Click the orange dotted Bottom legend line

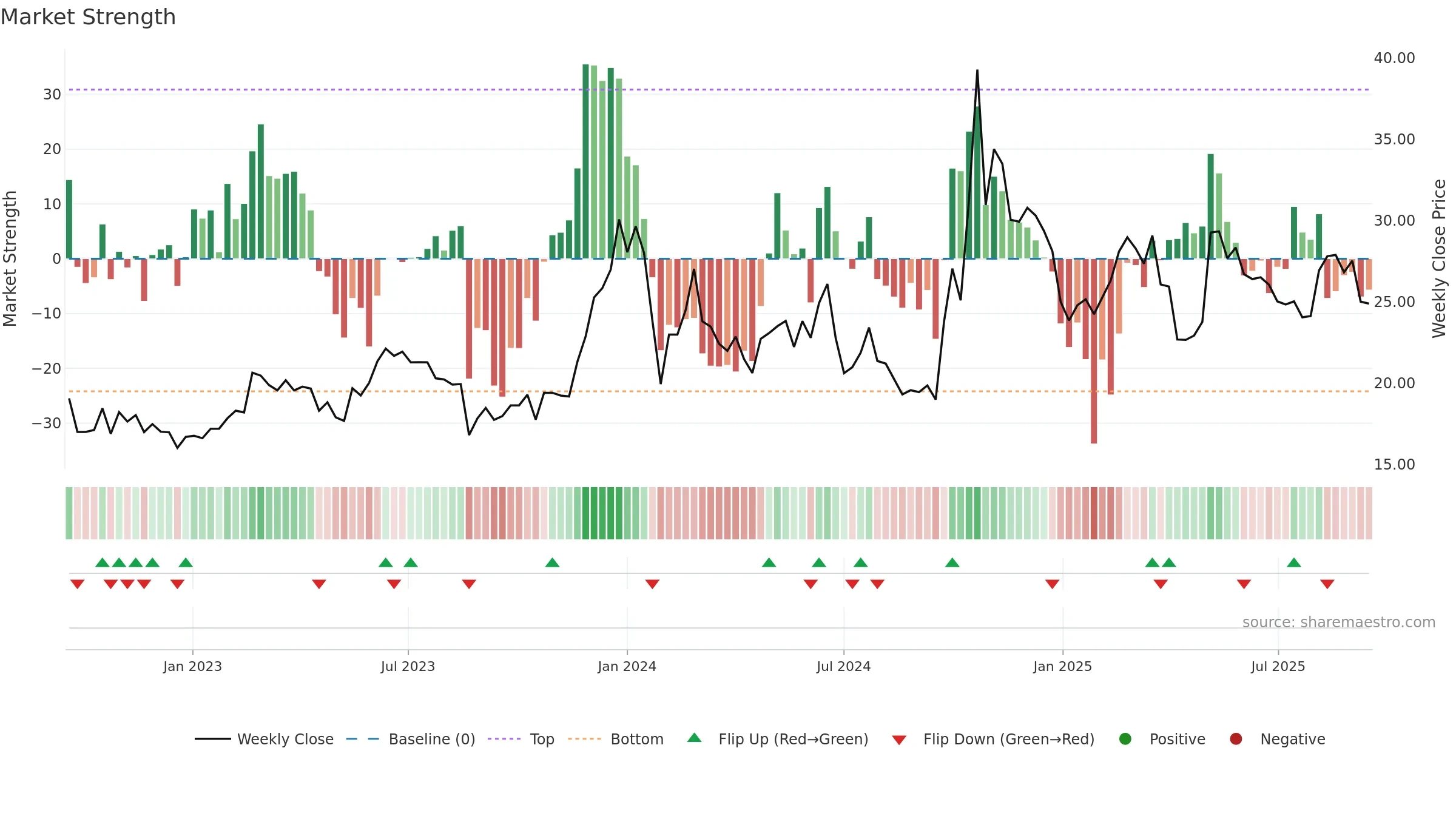[584, 739]
